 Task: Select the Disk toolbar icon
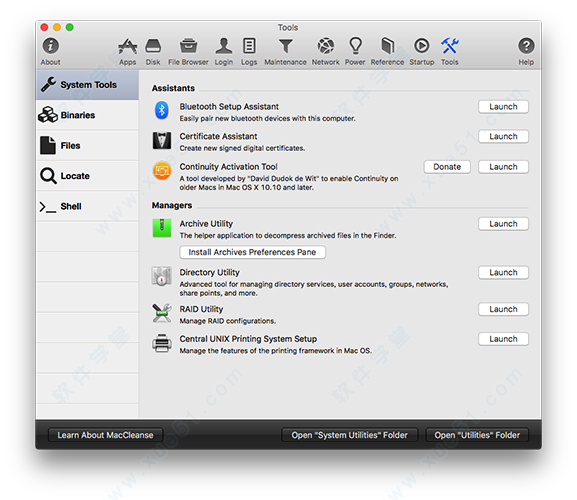(153, 46)
